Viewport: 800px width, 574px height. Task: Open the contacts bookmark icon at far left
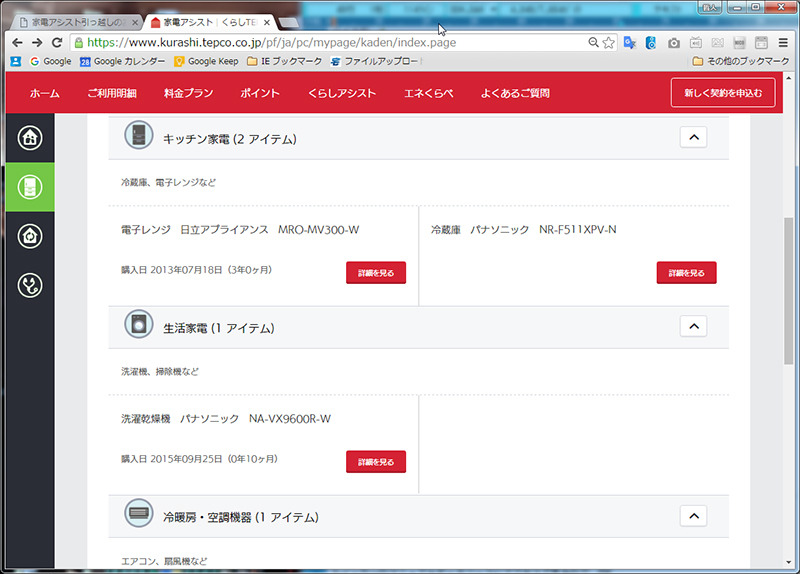[x=16, y=61]
